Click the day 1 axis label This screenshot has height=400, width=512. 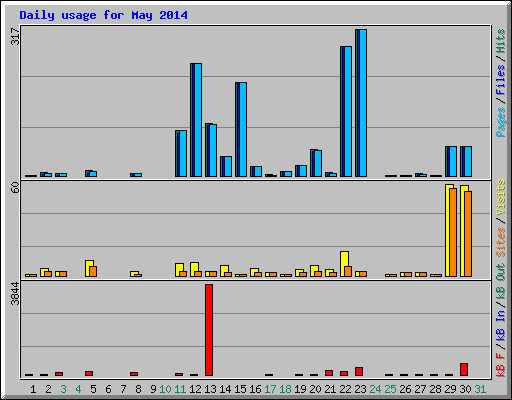pos(33,389)
